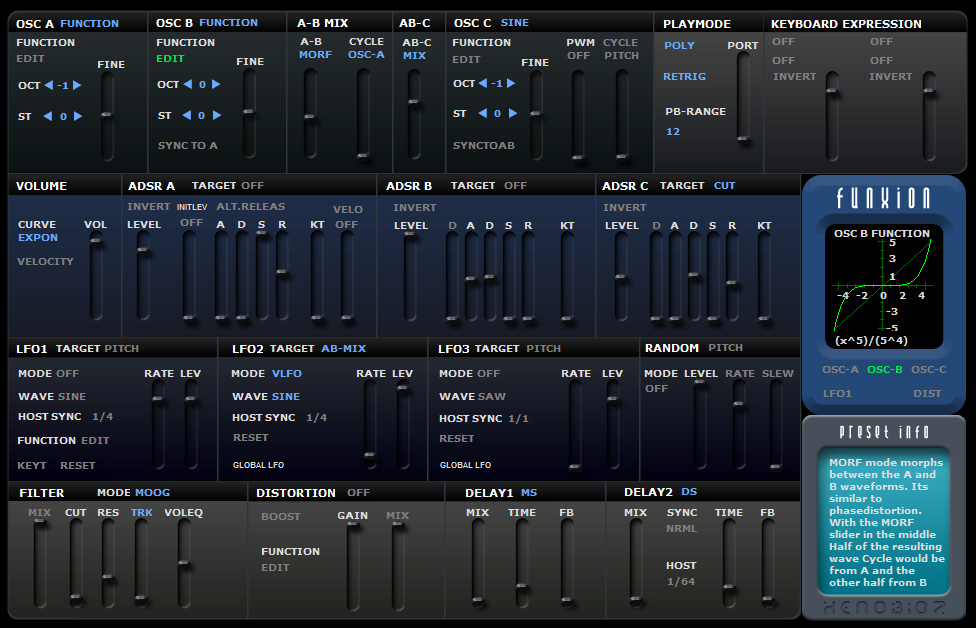This screenshot has height=628, width=976.
Task: Toggle INVERT on ADSR B
Action: [x=415, y=207]
